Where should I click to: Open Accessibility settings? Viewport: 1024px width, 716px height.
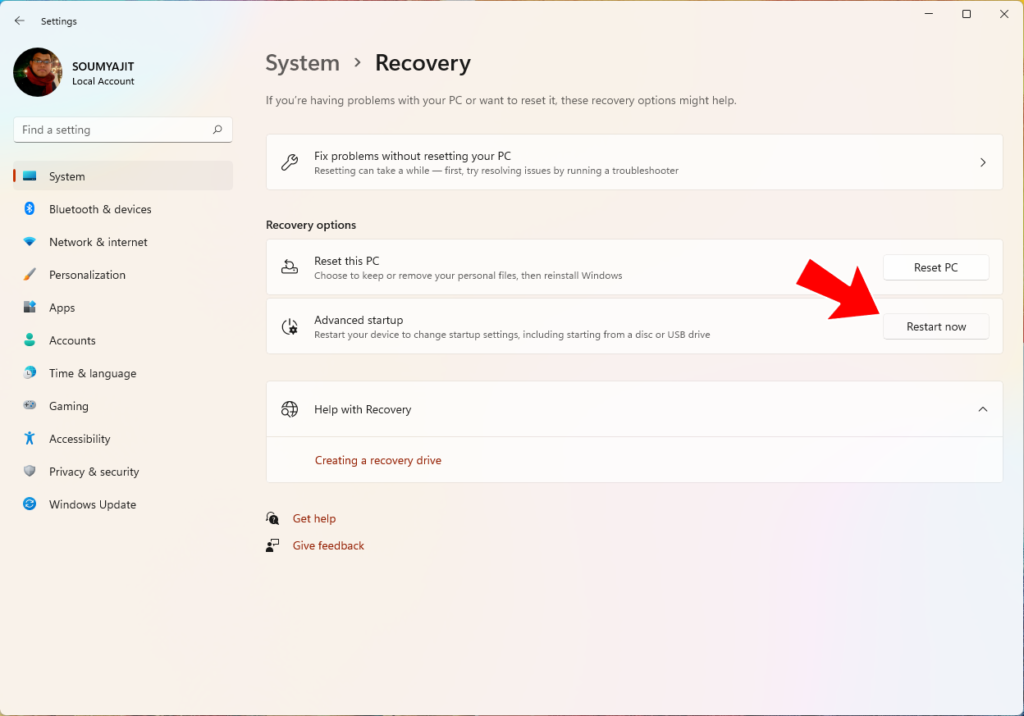123,438
